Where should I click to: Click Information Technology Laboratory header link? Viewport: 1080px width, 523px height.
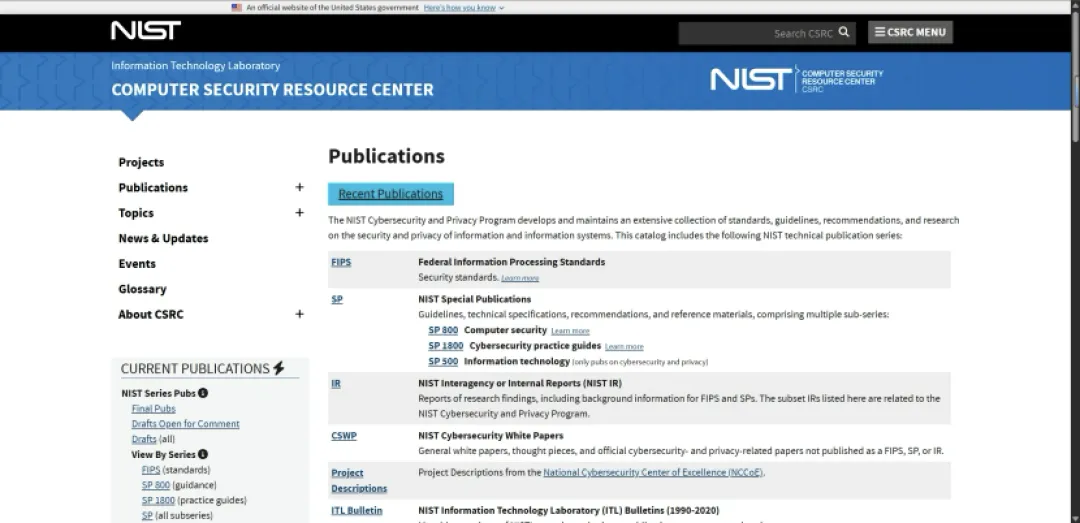click(x=196, y=65)
